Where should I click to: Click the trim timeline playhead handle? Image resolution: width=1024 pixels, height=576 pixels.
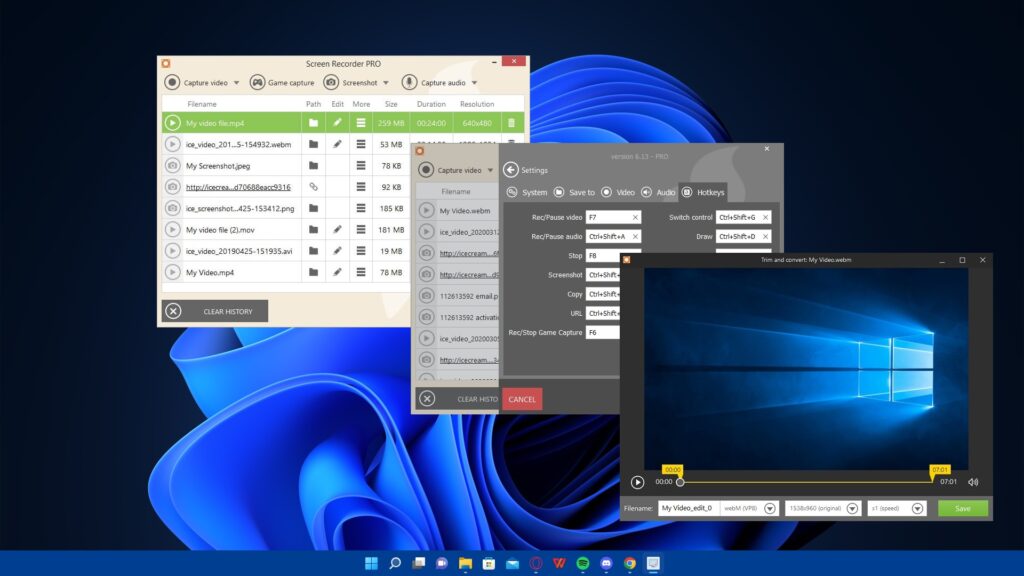(680, 482)
